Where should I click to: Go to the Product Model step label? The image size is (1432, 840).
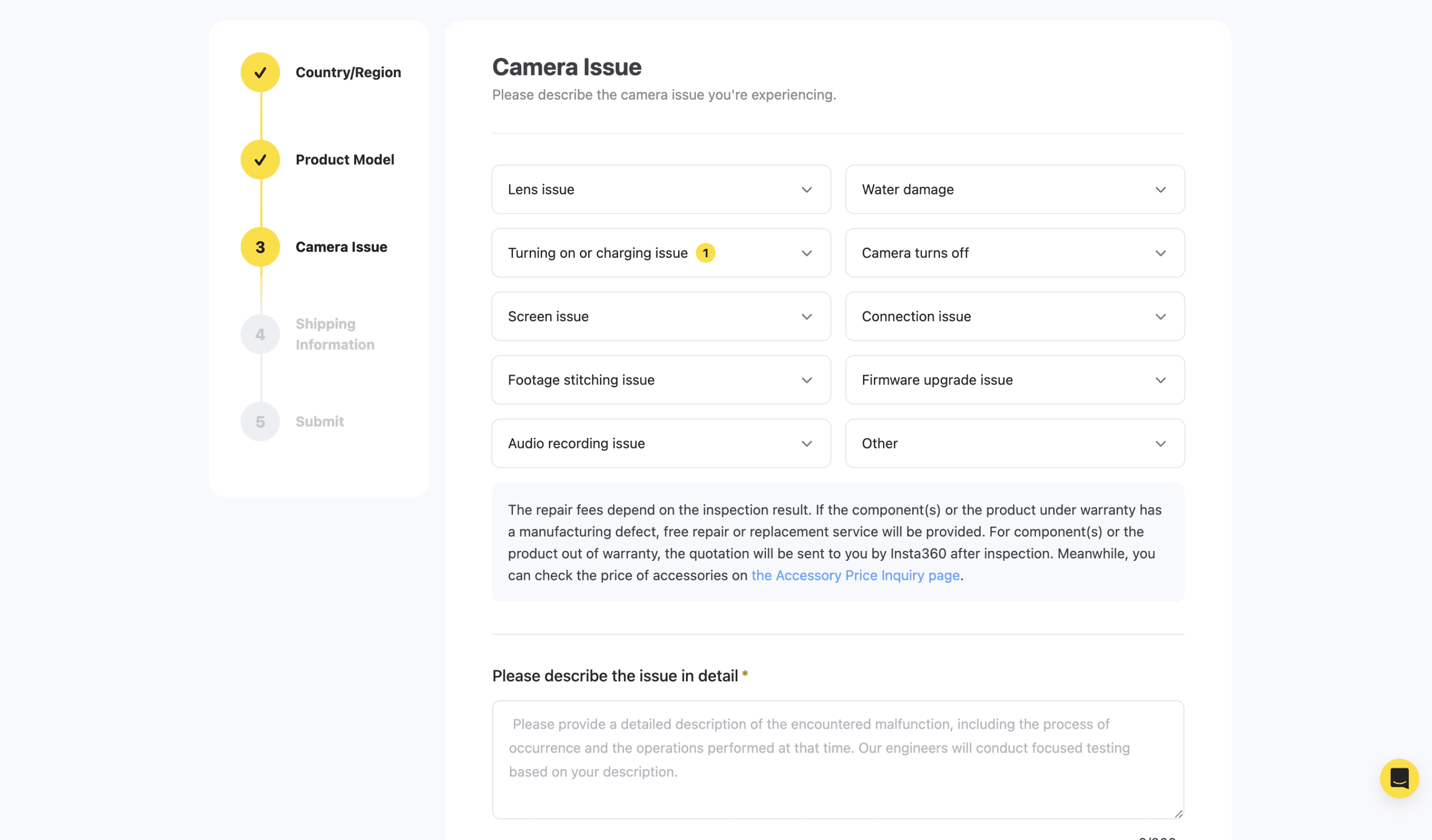pos(345,159)
